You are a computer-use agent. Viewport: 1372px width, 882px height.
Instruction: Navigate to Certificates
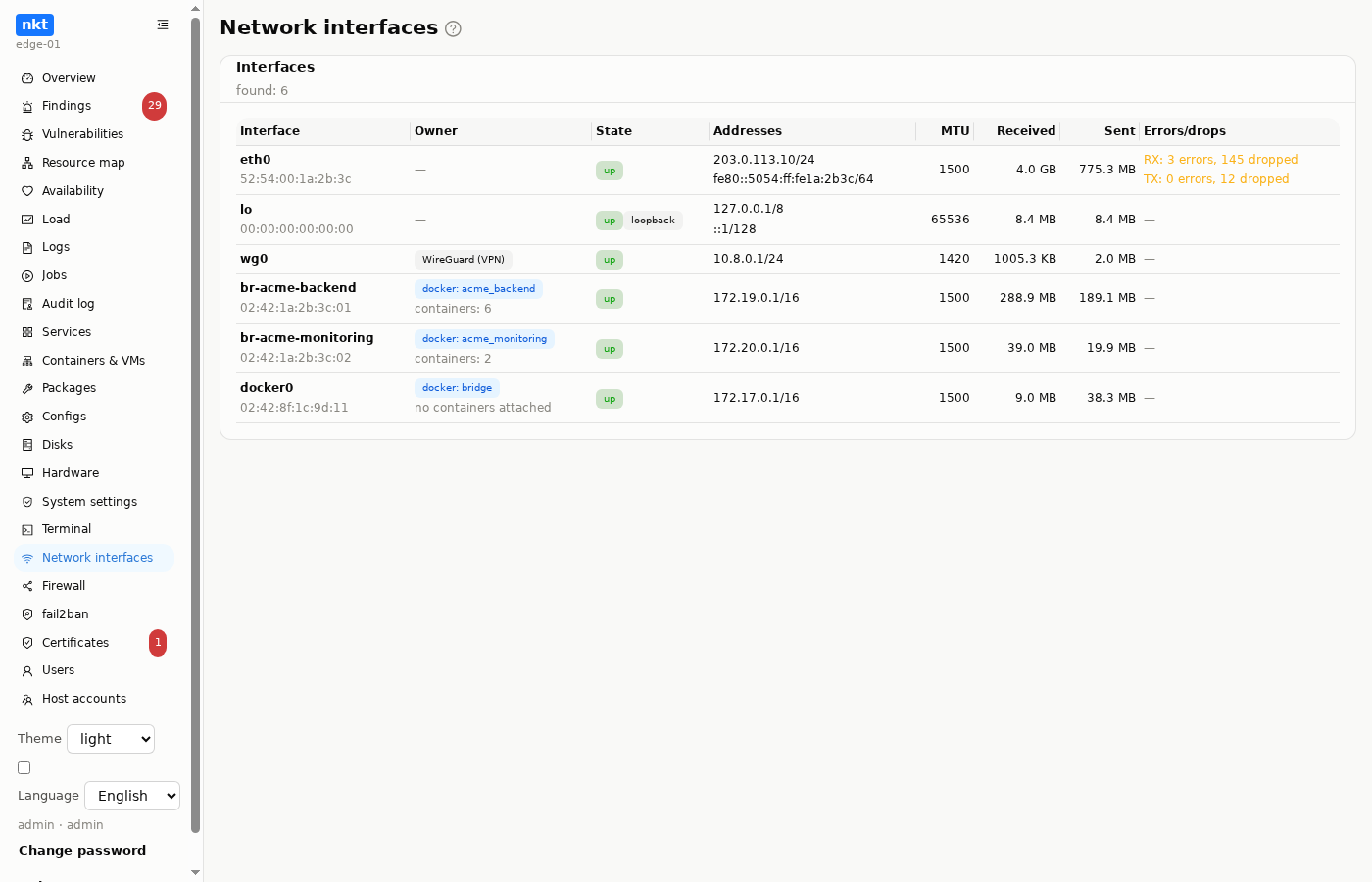[94, 643]
